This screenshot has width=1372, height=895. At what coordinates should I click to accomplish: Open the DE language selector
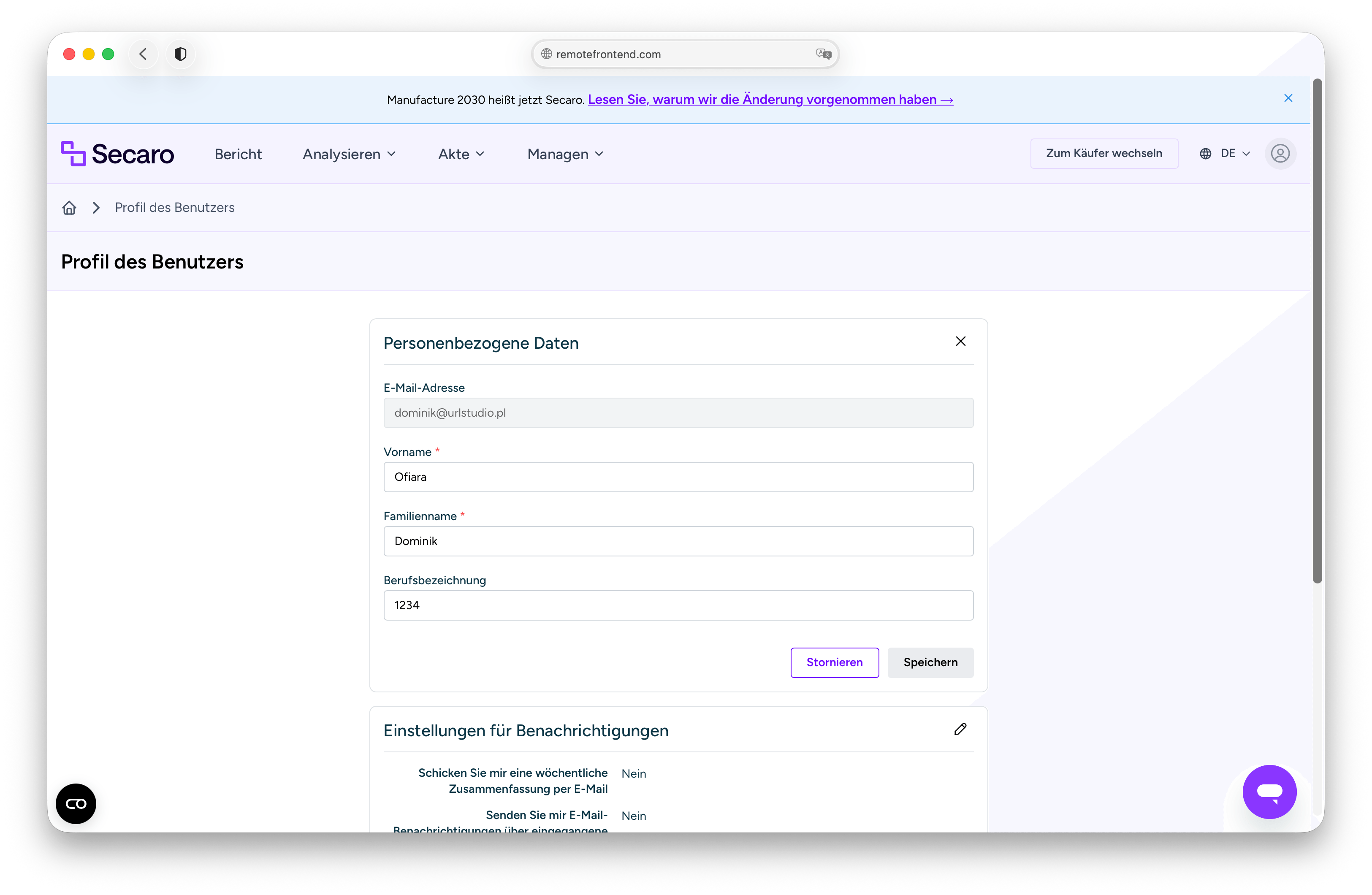1226,154
